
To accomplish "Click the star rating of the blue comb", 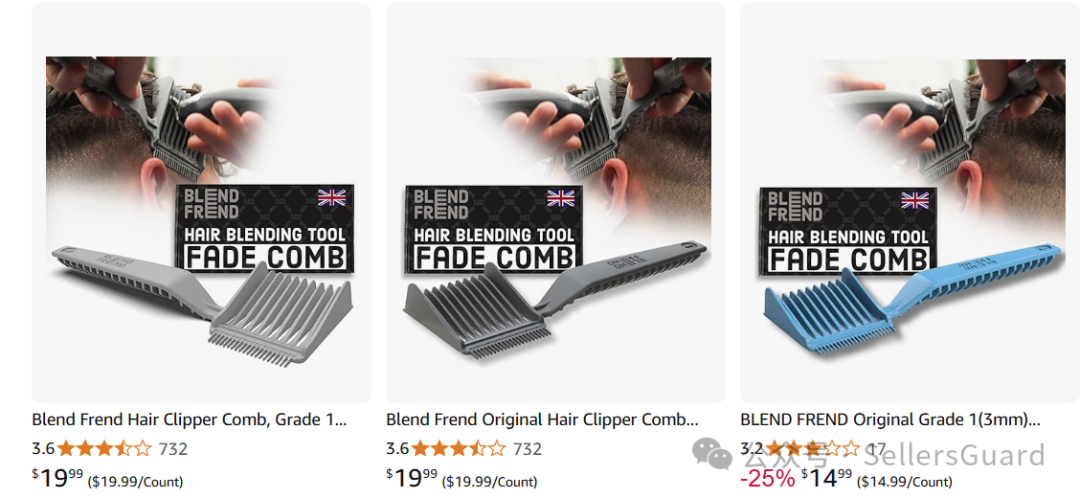I will [x=813, y=449].
